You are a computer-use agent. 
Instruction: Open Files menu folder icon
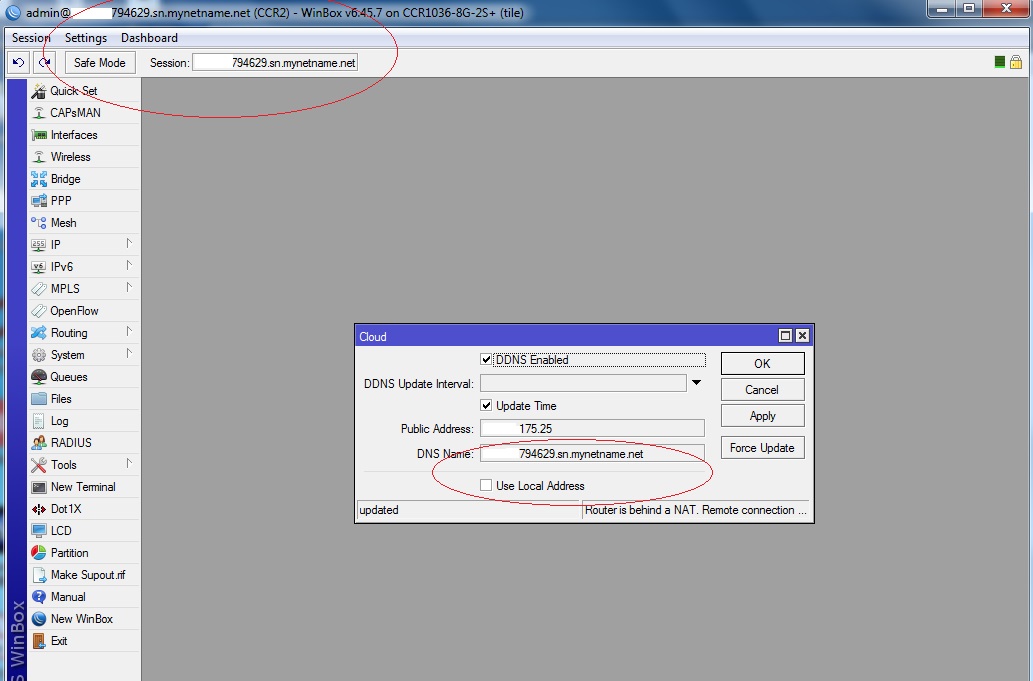pos(39,398)
